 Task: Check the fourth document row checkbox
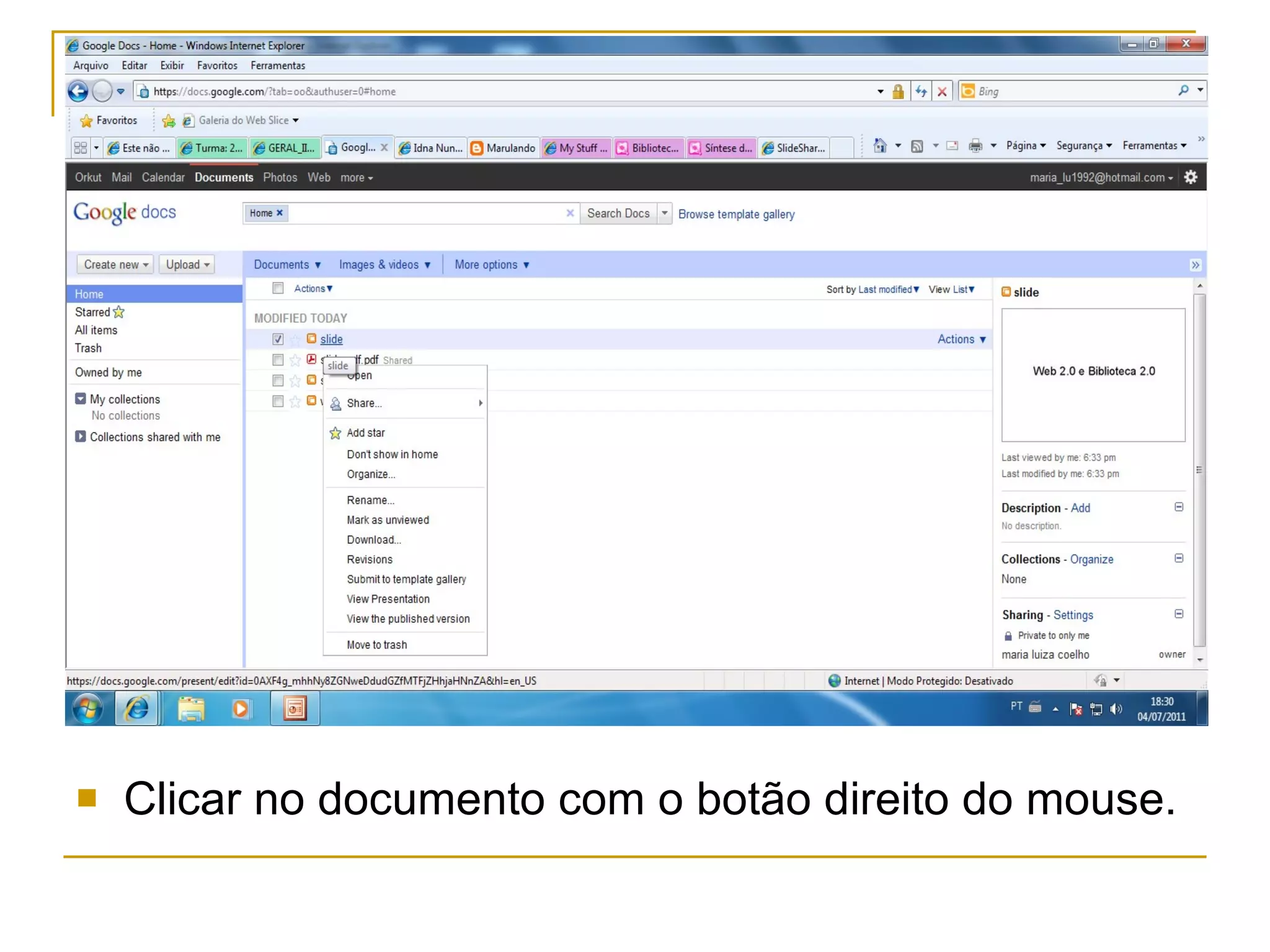pos(278,401)
